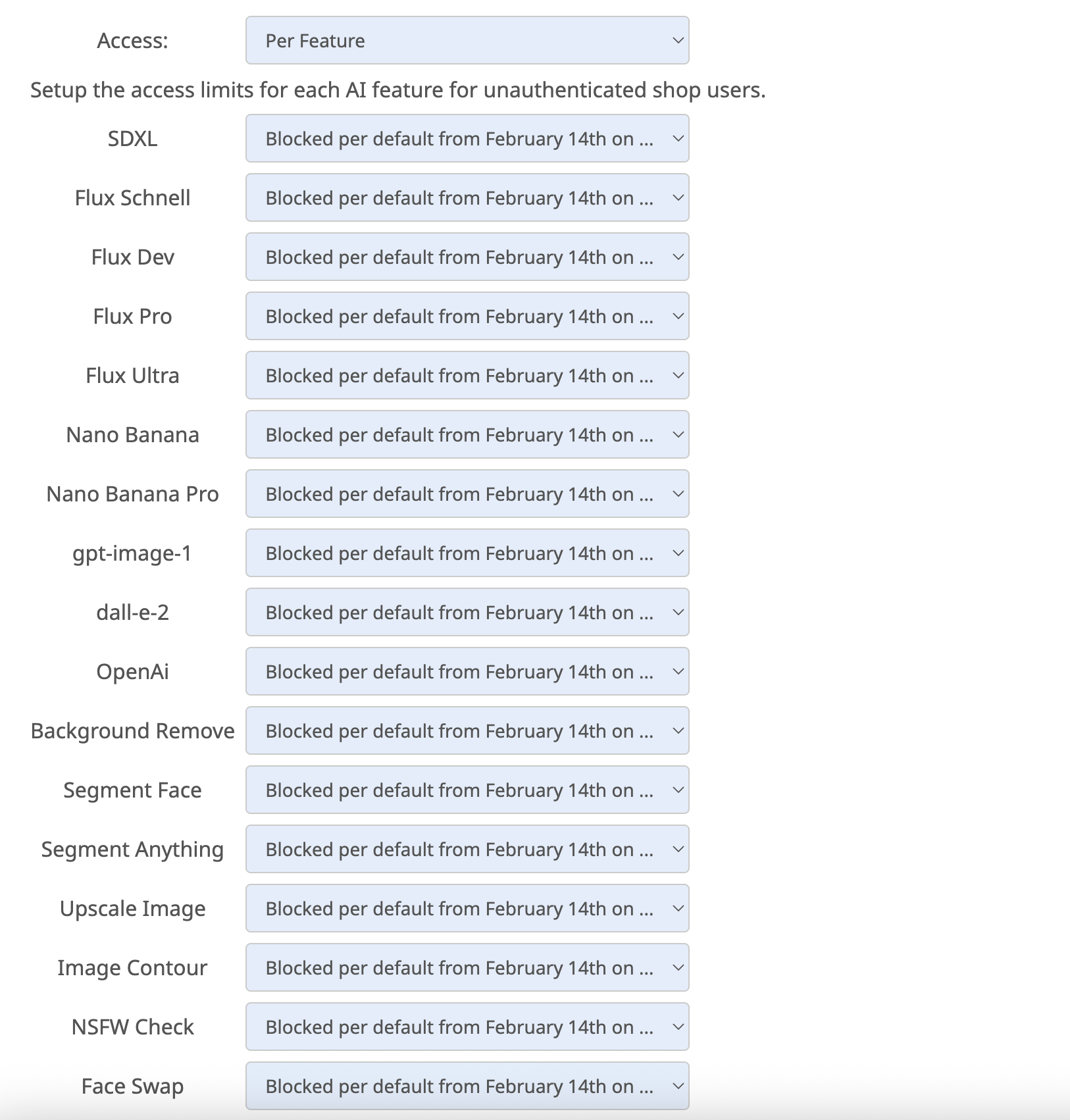Open the dall-e-2 access dropdown
Viewport: 1070px width, 1120px height.
click(467, 612)
